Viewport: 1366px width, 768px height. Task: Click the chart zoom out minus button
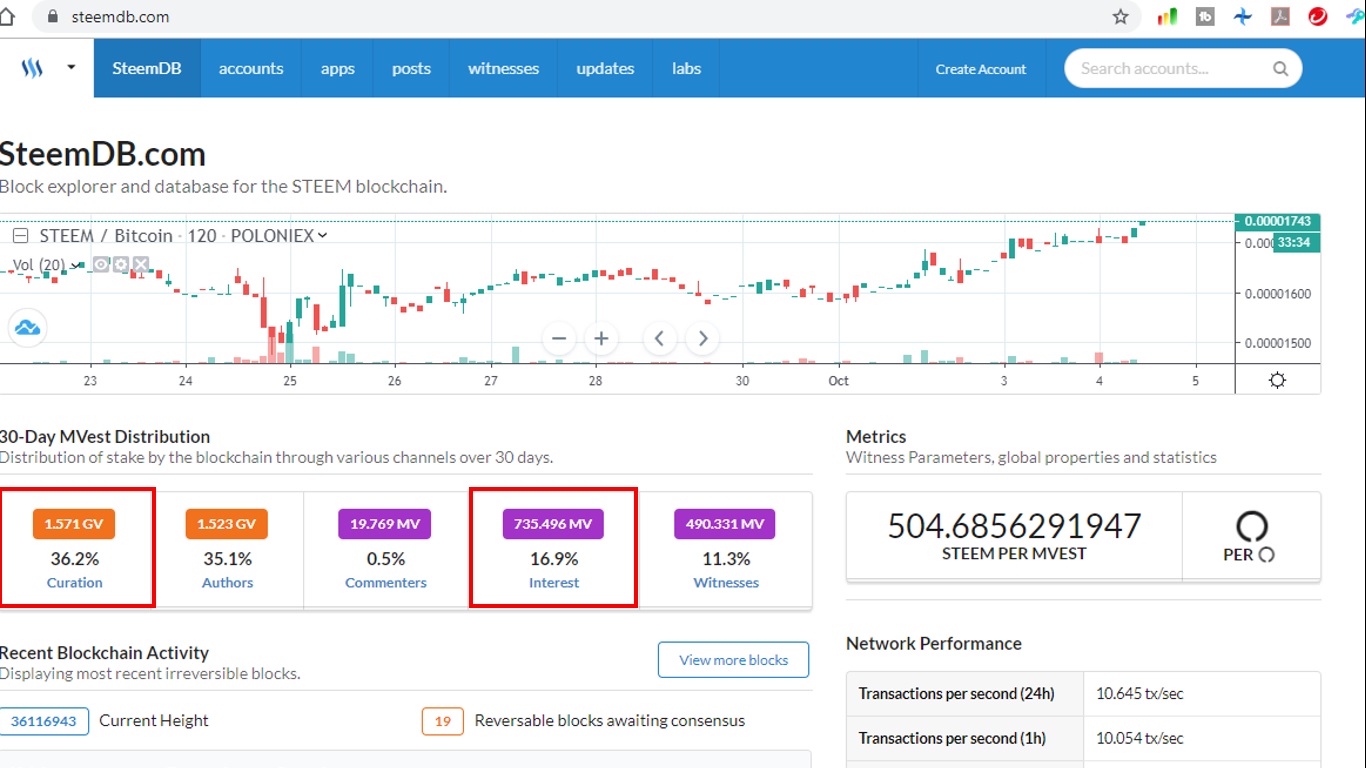coord(559,338)
